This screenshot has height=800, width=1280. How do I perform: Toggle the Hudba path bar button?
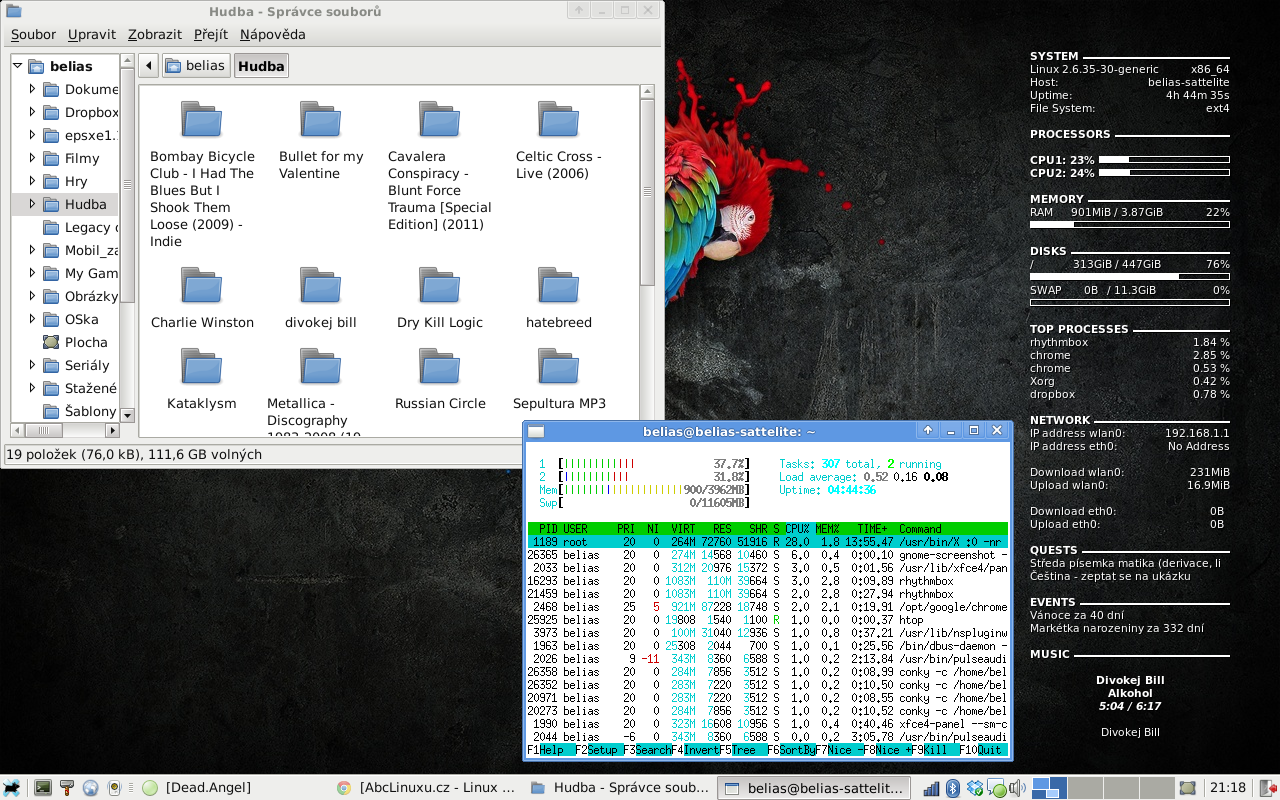click(x=262, y=66)
